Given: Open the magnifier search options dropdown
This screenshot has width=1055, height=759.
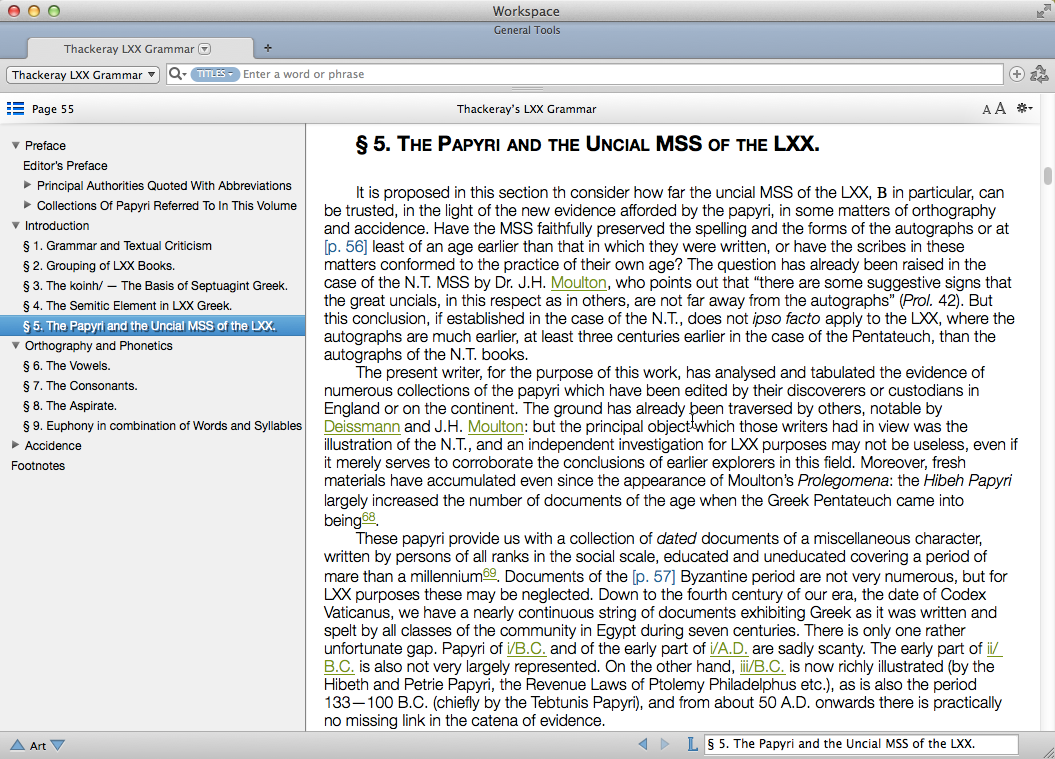Looking at the screenshot, I should [x=177, y=74].
